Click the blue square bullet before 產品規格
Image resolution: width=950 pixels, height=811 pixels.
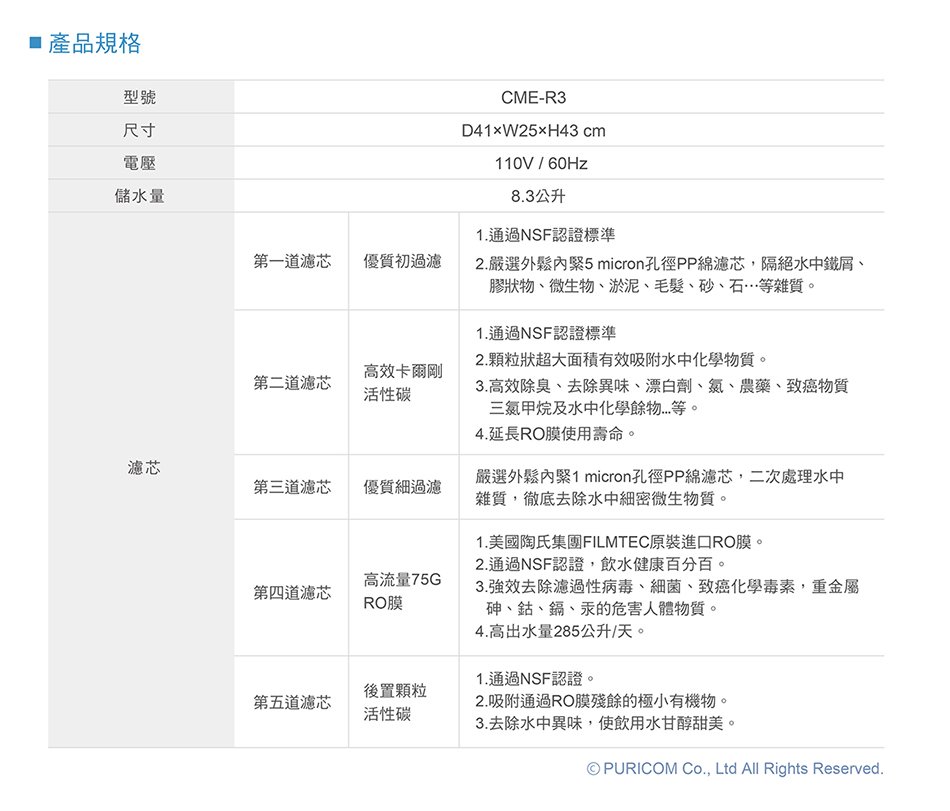[36, 42]
